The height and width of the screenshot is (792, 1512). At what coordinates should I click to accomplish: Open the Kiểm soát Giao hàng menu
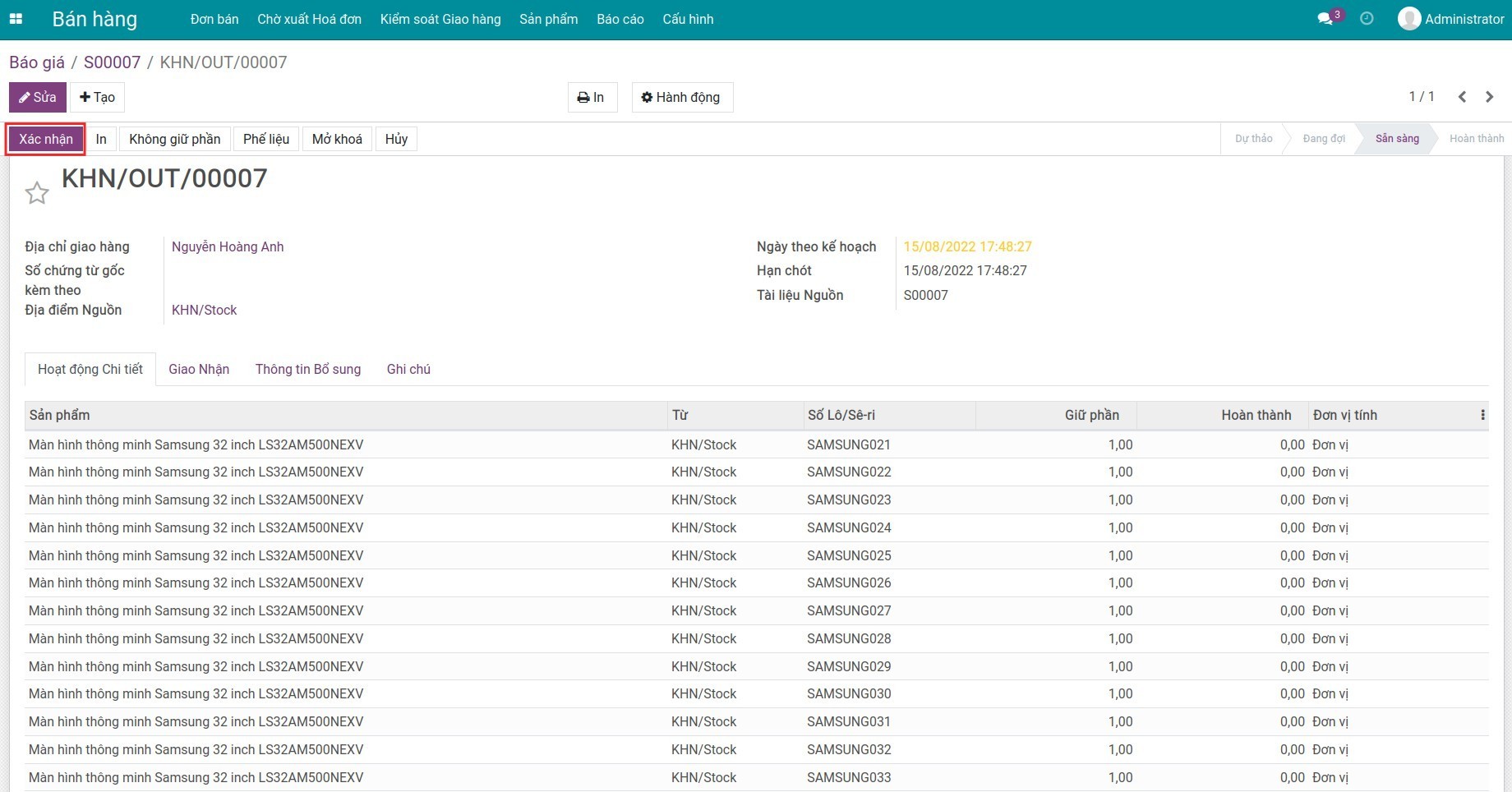click(440, 19)
